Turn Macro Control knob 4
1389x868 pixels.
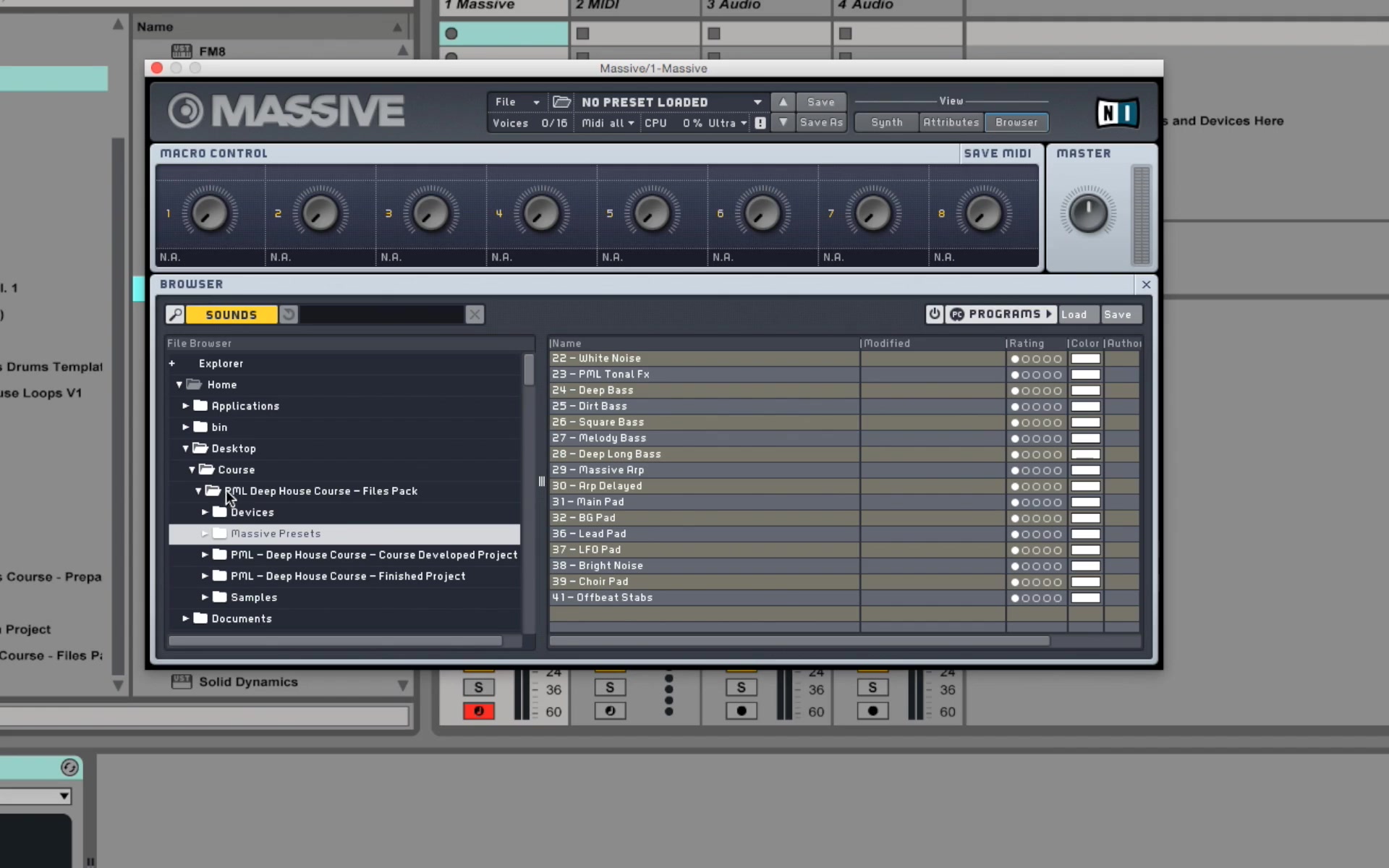coord(541,213)
